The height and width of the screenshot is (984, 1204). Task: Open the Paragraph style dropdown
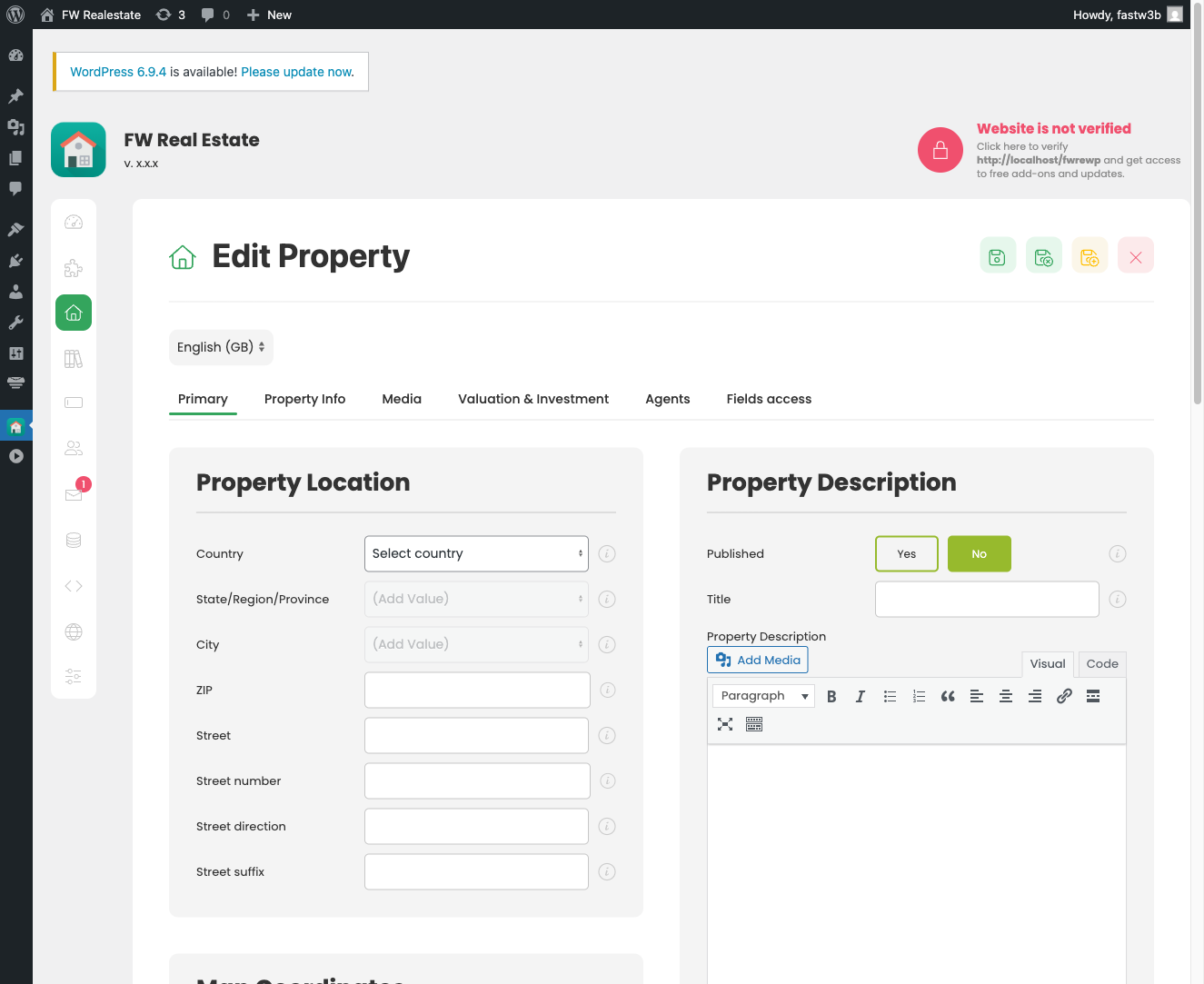click(x=762, y=695)
